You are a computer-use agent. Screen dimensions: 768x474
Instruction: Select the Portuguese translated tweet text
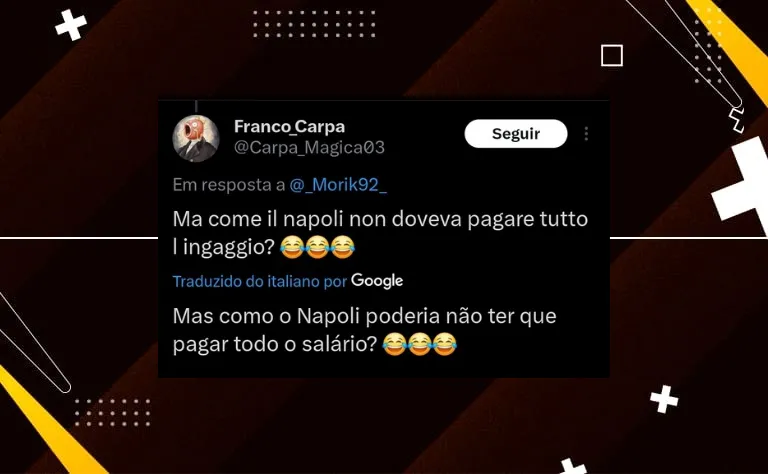tap(364, 330)
